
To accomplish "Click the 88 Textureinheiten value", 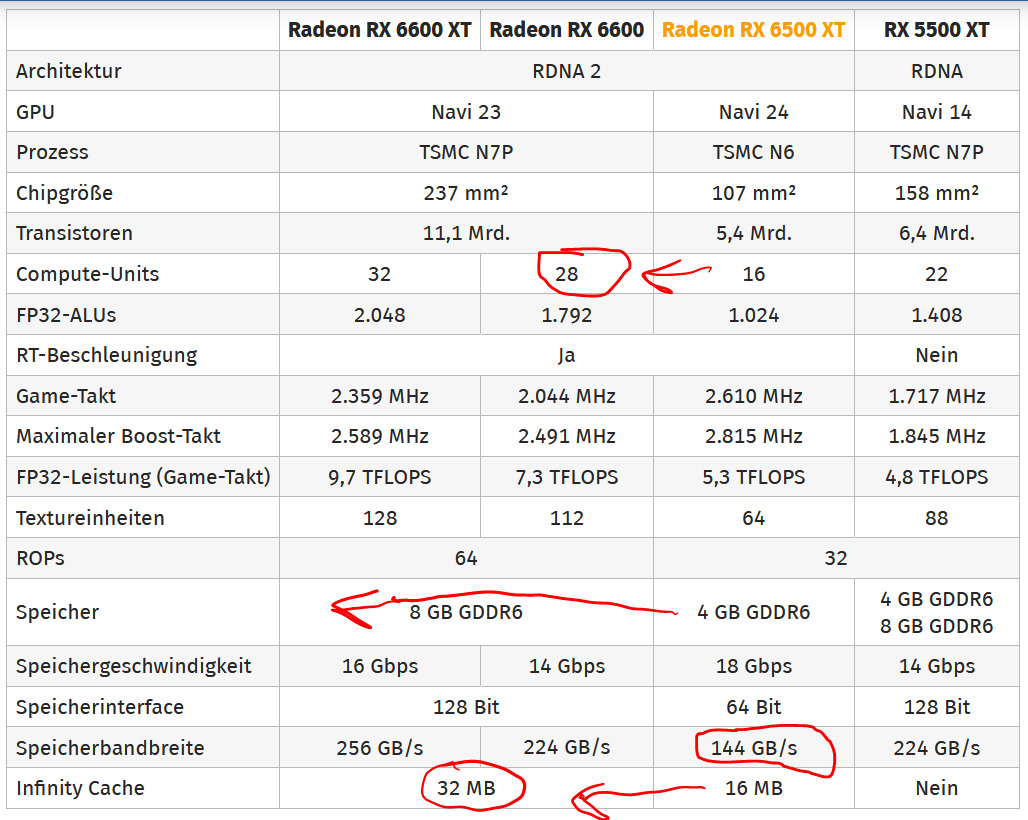I will [x=936, y=518].
